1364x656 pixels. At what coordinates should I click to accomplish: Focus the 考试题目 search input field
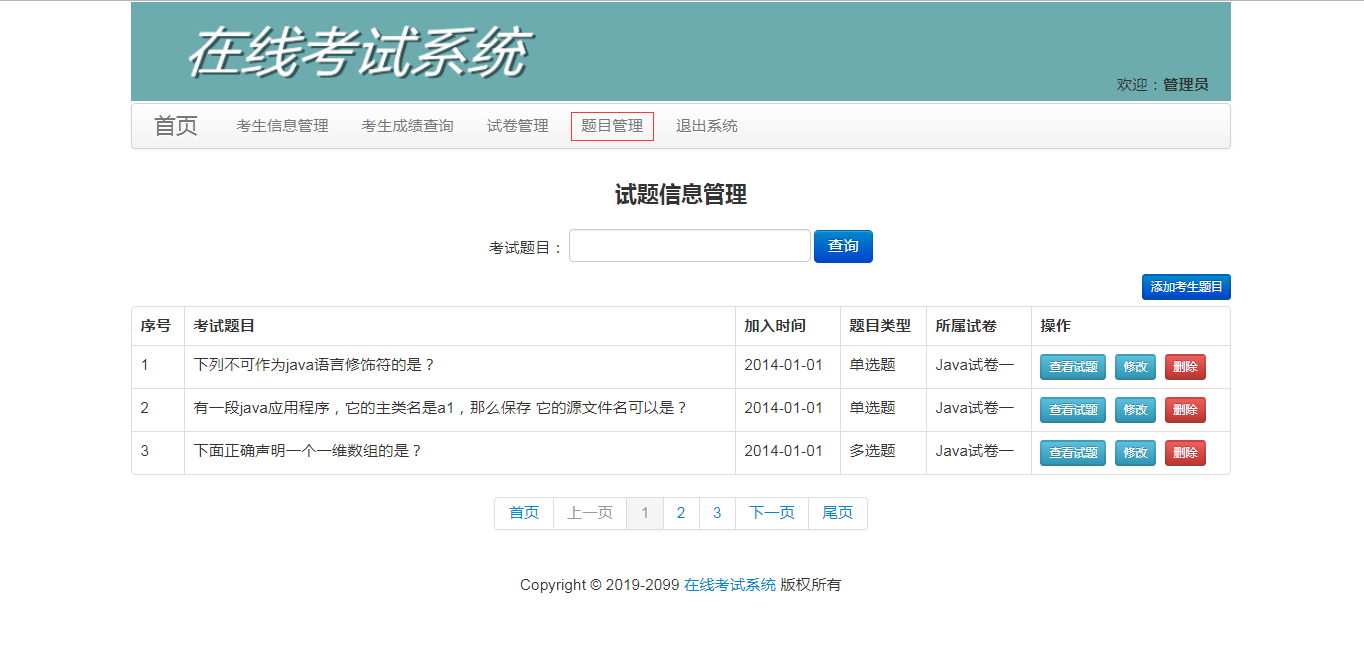tap(690, 246)
